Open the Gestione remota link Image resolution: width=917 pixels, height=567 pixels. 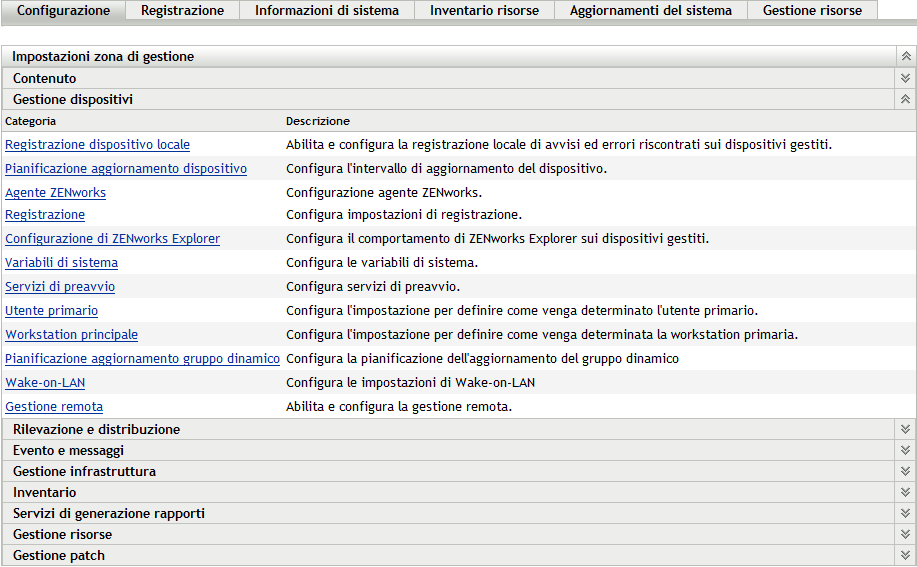point(54,406)
